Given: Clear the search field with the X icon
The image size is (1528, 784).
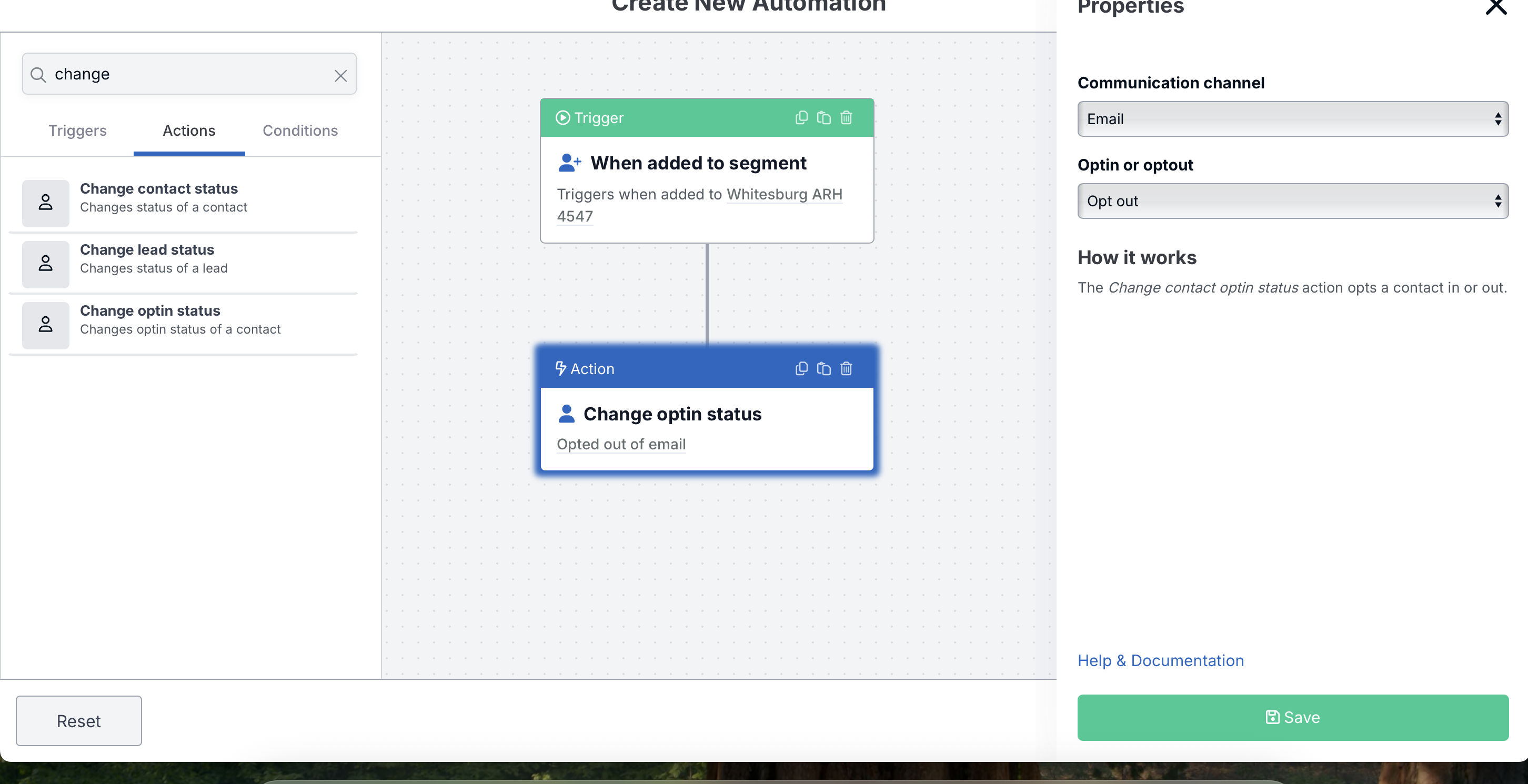Looking at the screenshot, I should [x=340, y=75].
